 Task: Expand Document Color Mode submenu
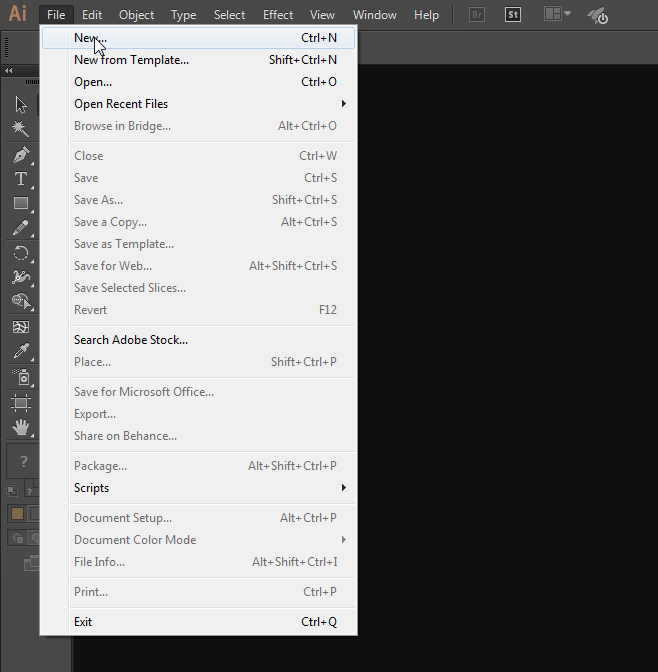(x=198, y=540)
